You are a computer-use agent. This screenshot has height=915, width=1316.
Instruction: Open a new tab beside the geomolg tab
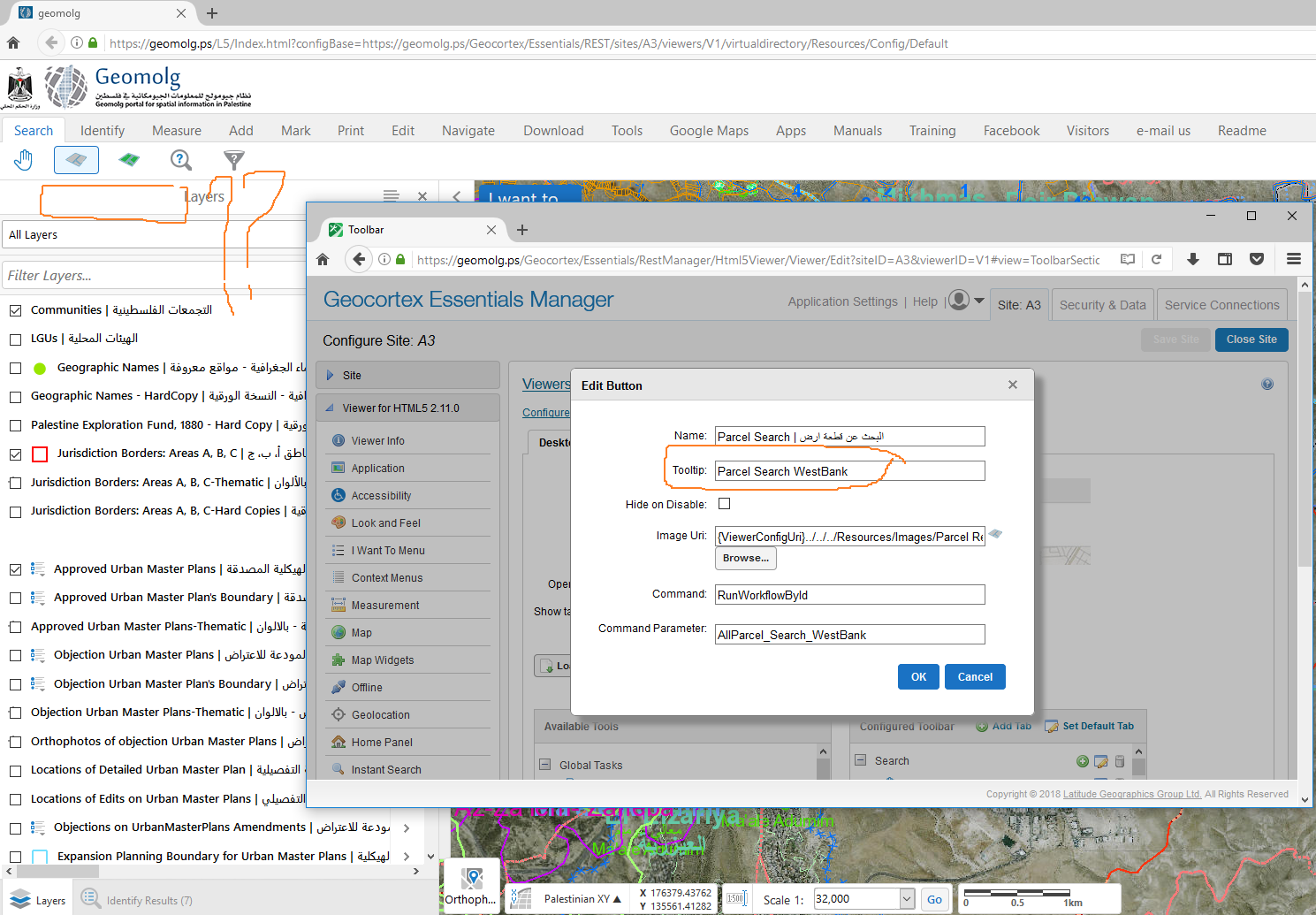click(x=212, y=13)
